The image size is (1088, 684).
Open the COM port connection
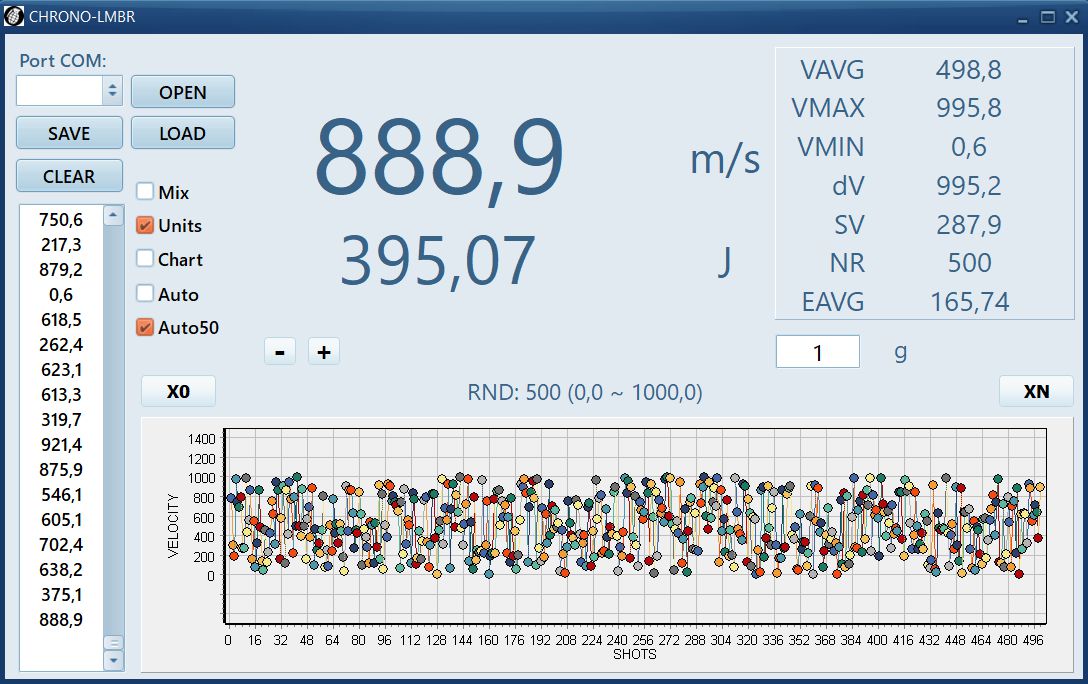[182, 92]
